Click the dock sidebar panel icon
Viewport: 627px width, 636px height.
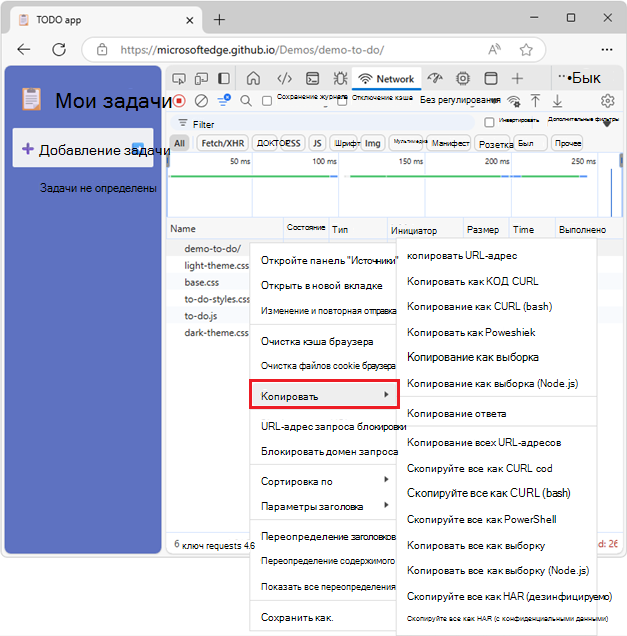coord(224,78)
